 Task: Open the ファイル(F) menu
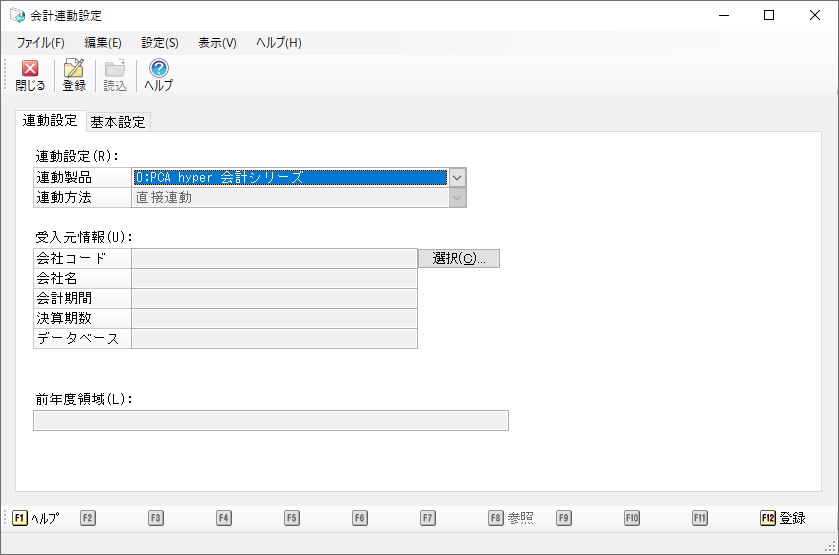coord(40,43)
